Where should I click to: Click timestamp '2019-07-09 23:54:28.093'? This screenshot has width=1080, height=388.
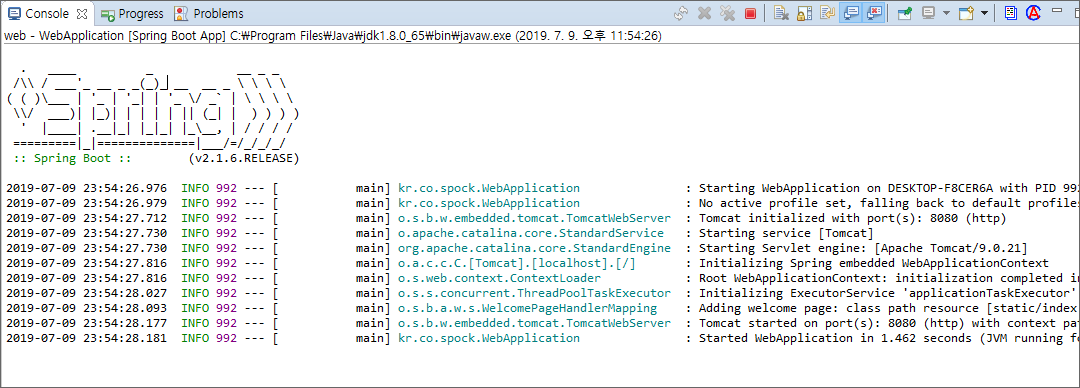(86, 308)
